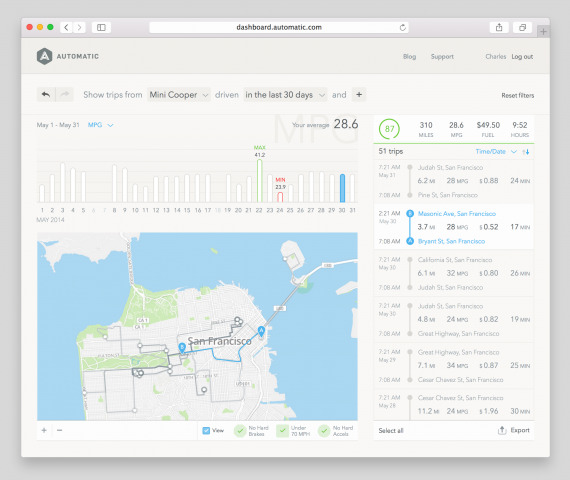Toggle No Hard Accels filter

point(324,431)
